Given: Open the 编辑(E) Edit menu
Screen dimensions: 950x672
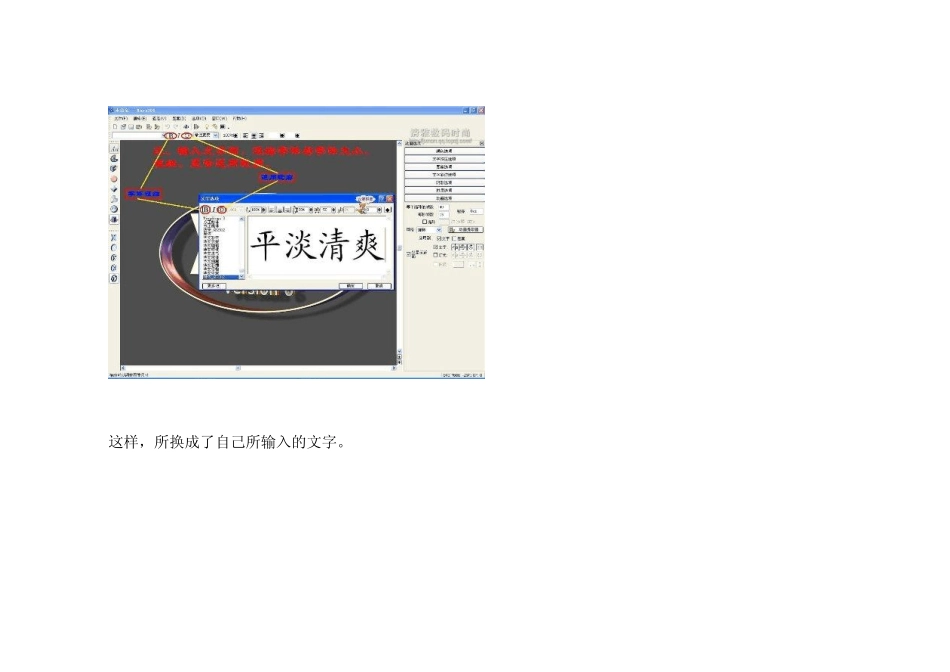Looking at the screenshot, I should click(140, 118).
